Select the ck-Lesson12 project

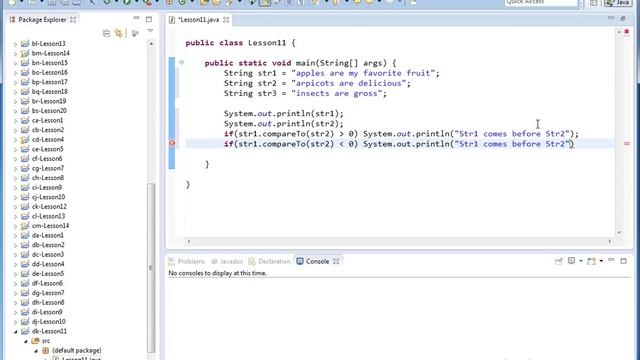[x=49, y=207]
